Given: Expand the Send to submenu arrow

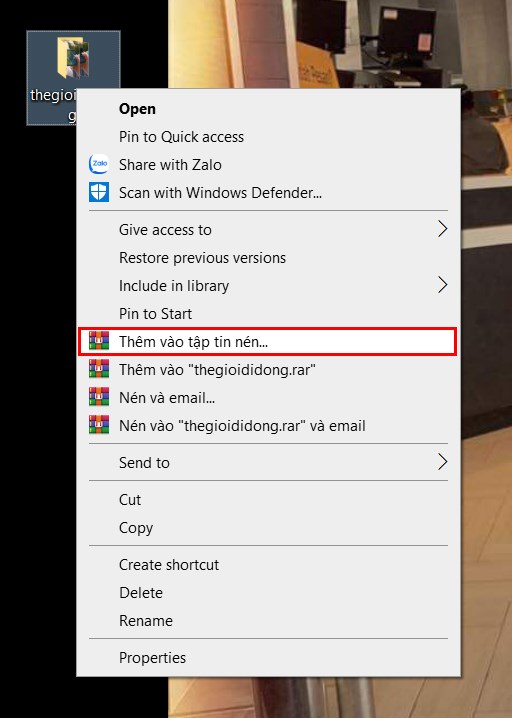Looking at the screenshot, I should pyautogui.click(x=442, y=462).
